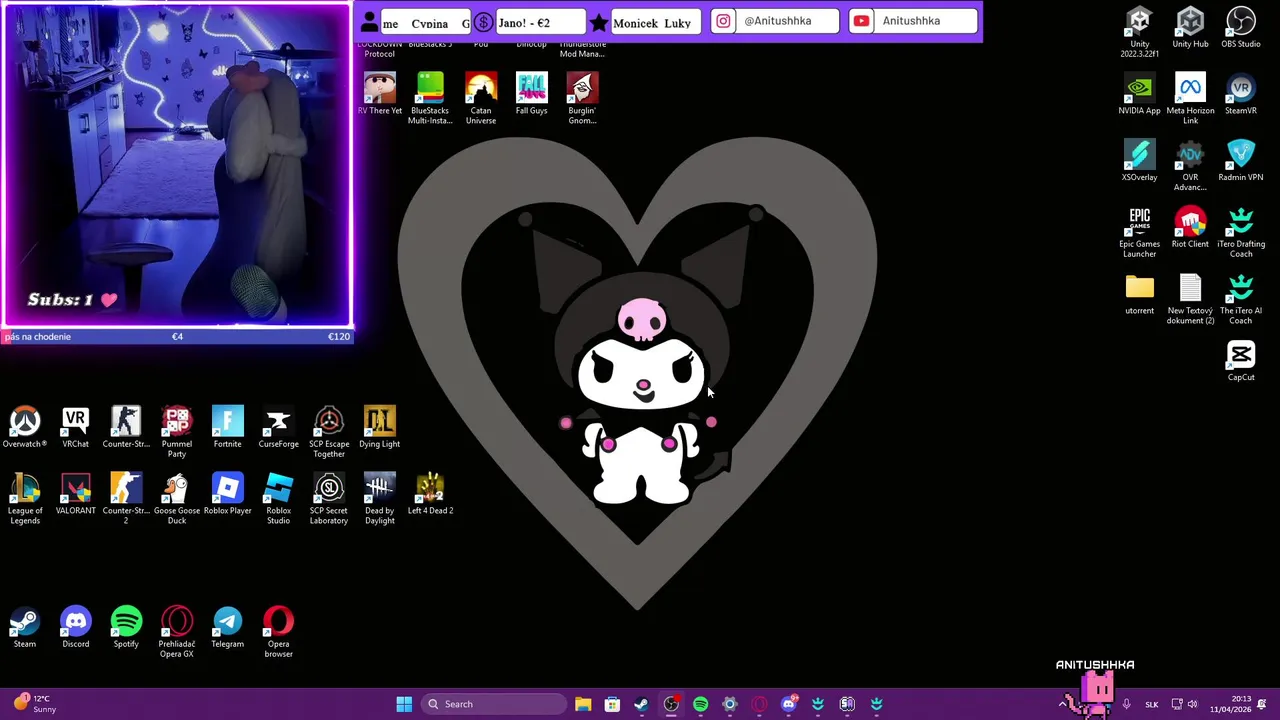
Task: Select the Overwatch desktop icon
Action: pyautogui.click(x=25, y=428)
